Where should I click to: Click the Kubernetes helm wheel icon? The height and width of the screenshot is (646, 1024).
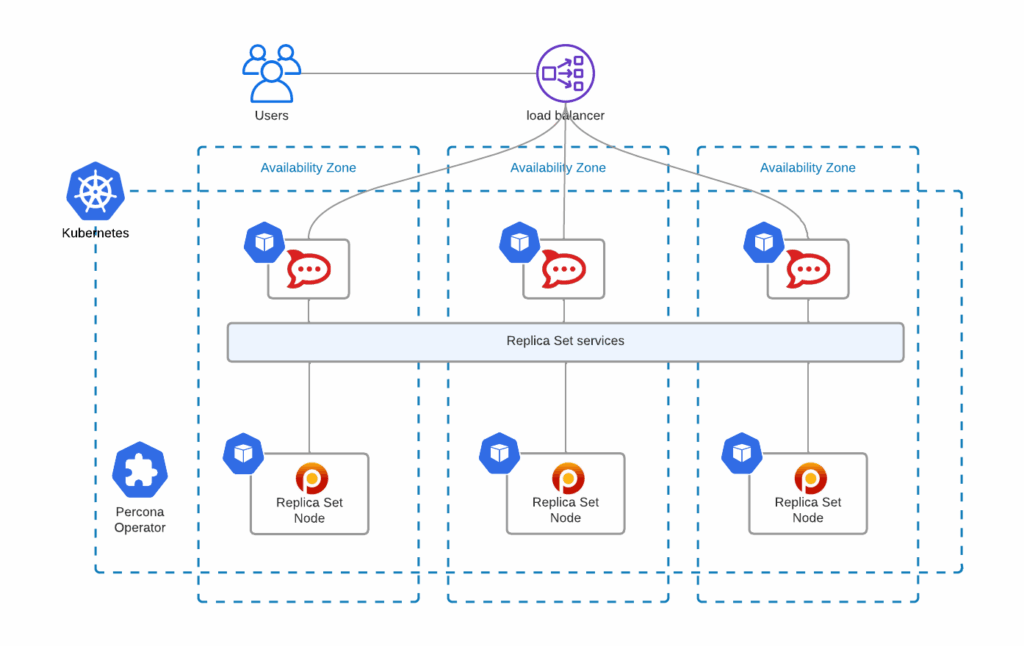coord(95,191)
